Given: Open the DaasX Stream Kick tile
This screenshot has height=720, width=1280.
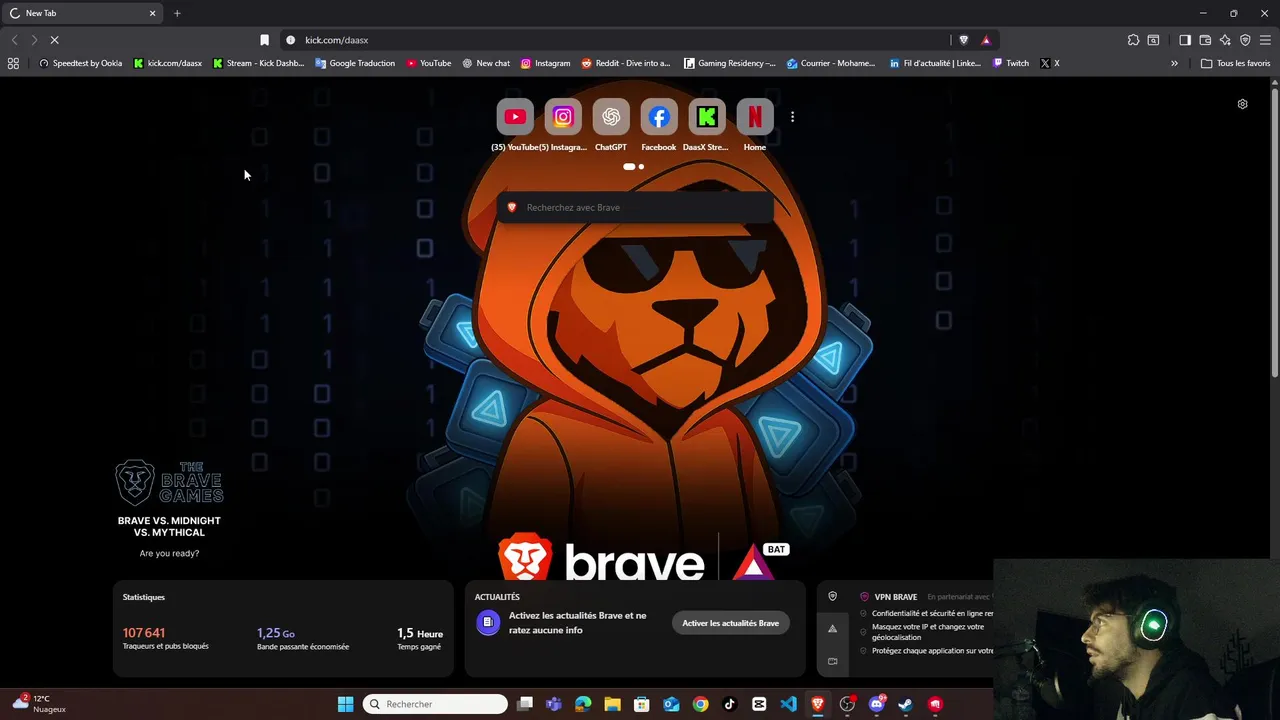Looking at the screenshot, I should [x=706, y=117].
